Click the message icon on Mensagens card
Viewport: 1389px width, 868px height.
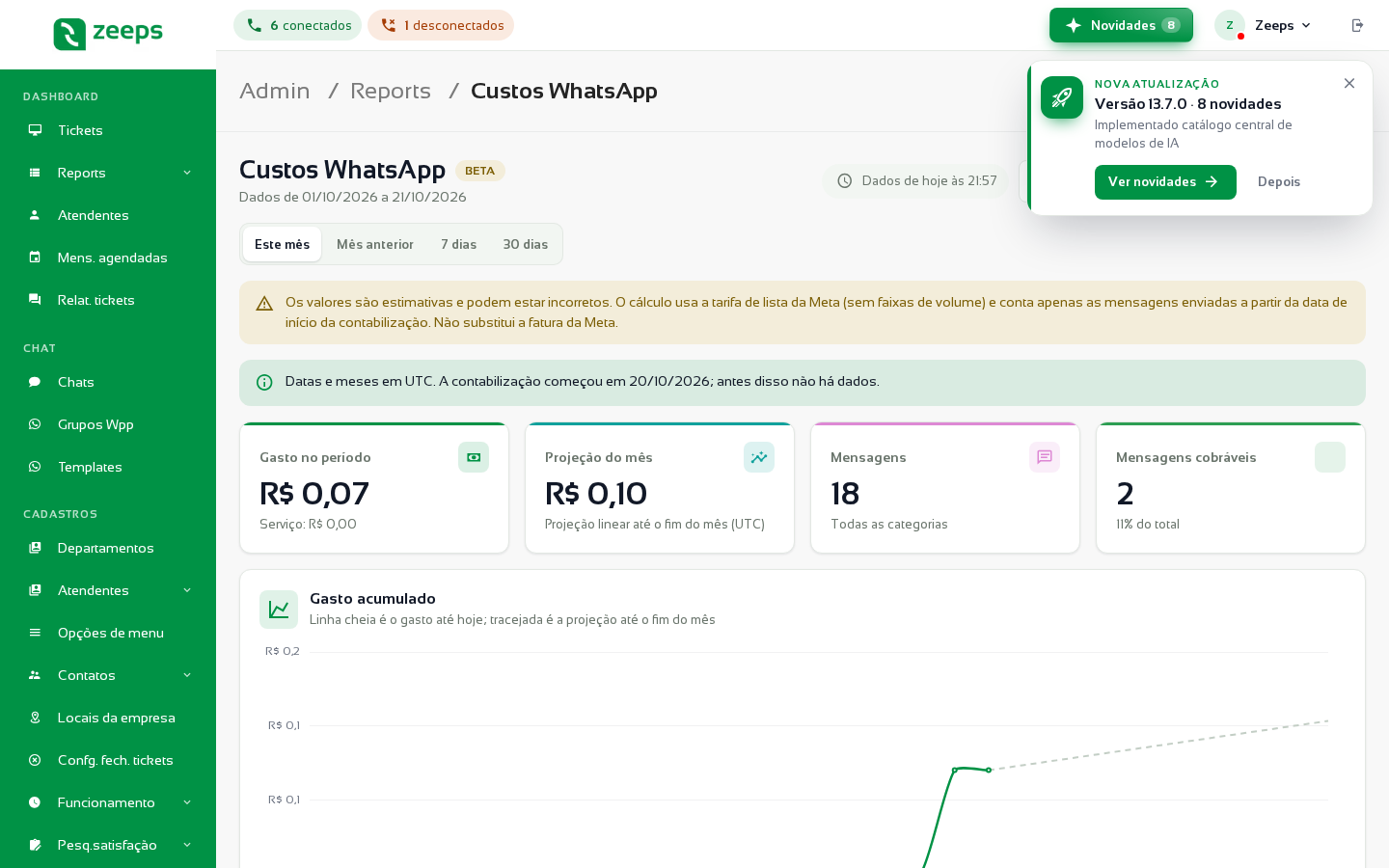pyautogui.click(x=1045, y=457)
